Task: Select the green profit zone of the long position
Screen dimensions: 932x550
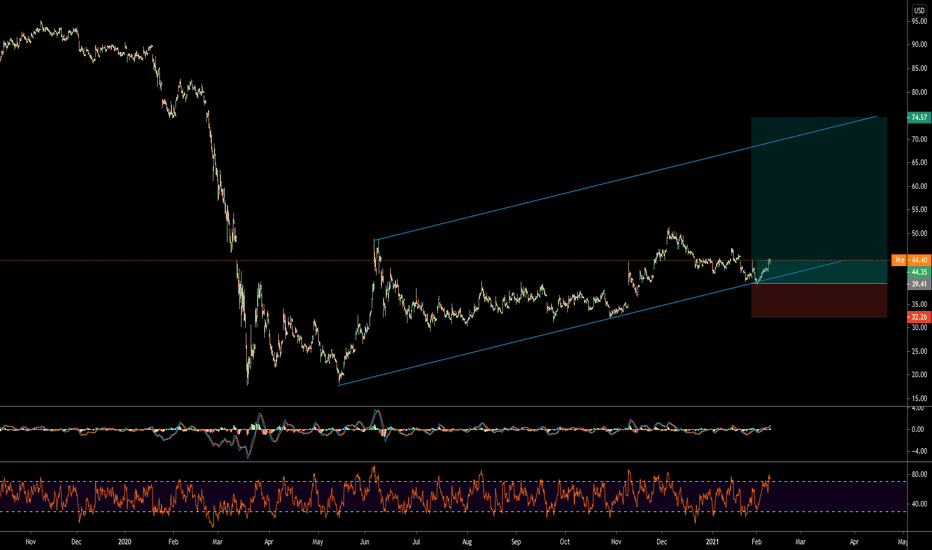Action: [x=819, y=200]
